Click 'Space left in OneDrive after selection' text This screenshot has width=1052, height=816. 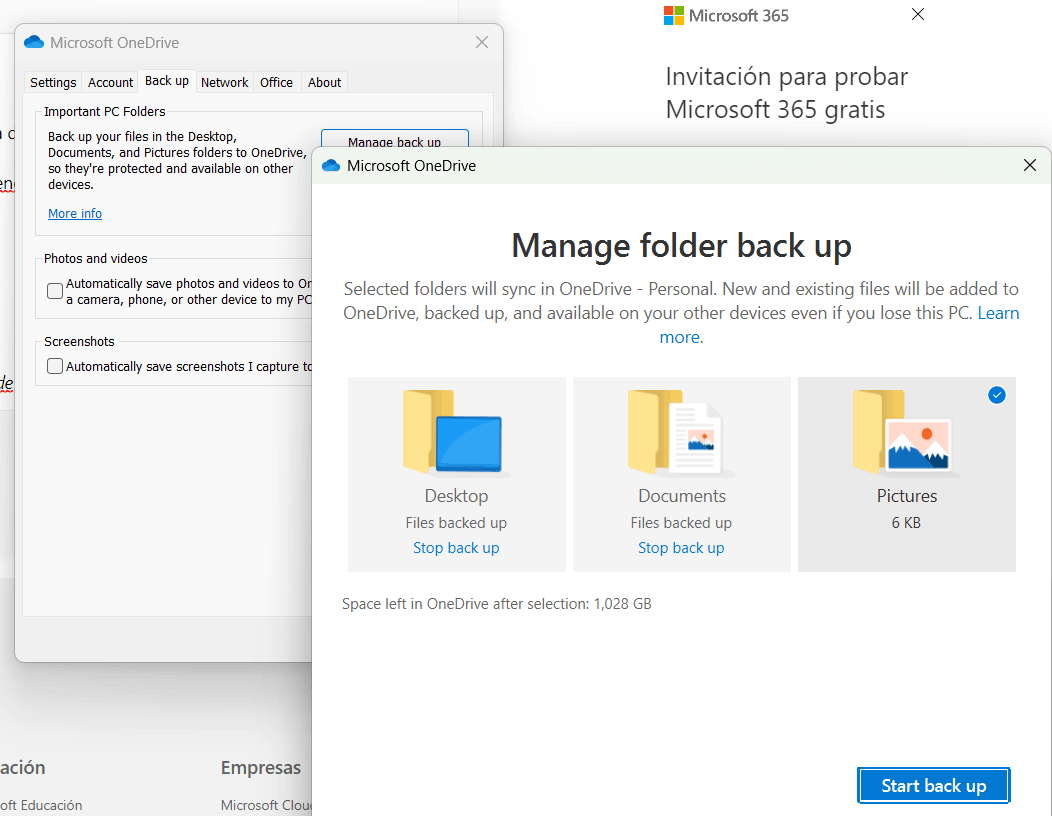[x=496, y=604]
